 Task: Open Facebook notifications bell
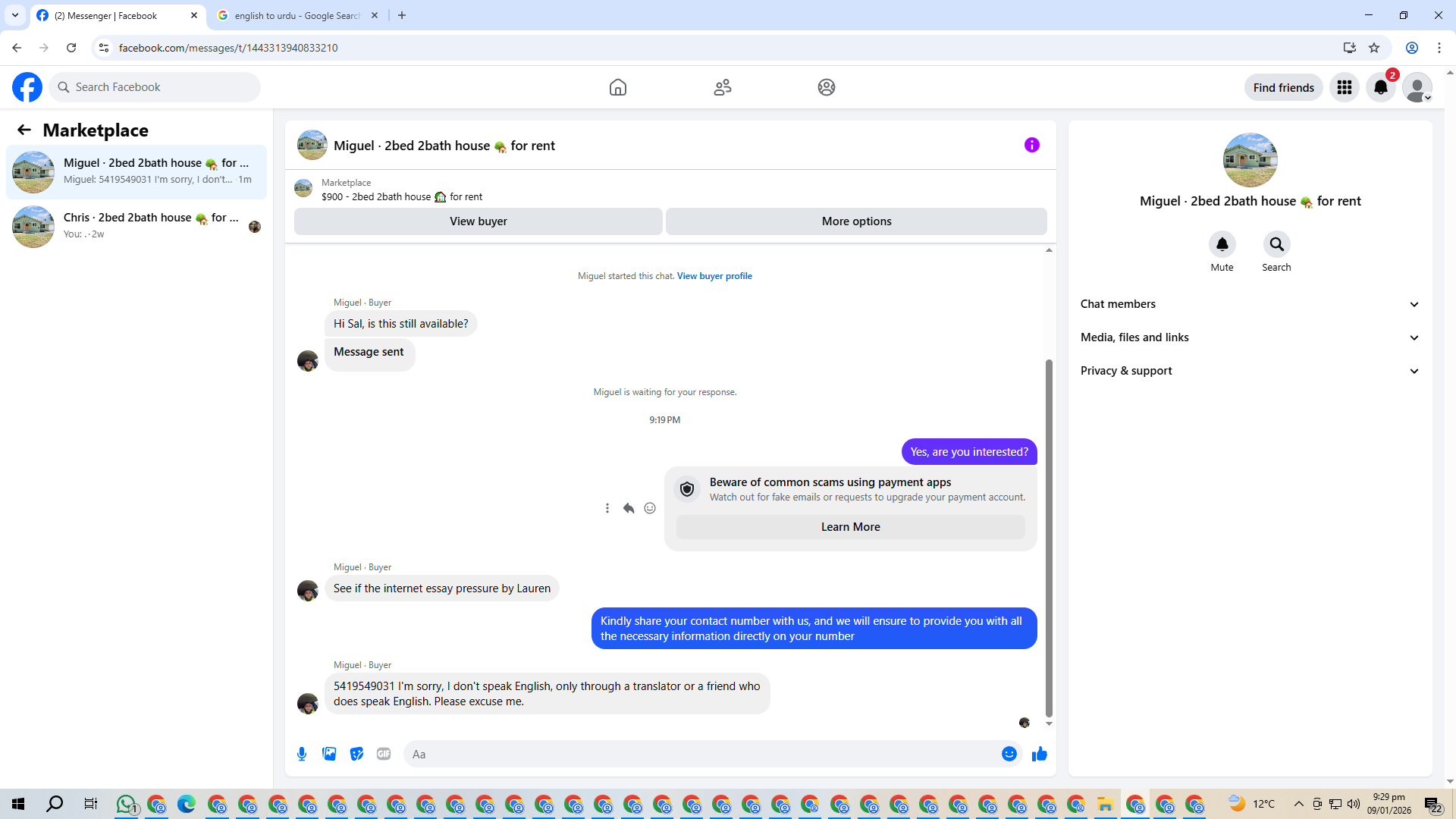(x=1380, y=87)
